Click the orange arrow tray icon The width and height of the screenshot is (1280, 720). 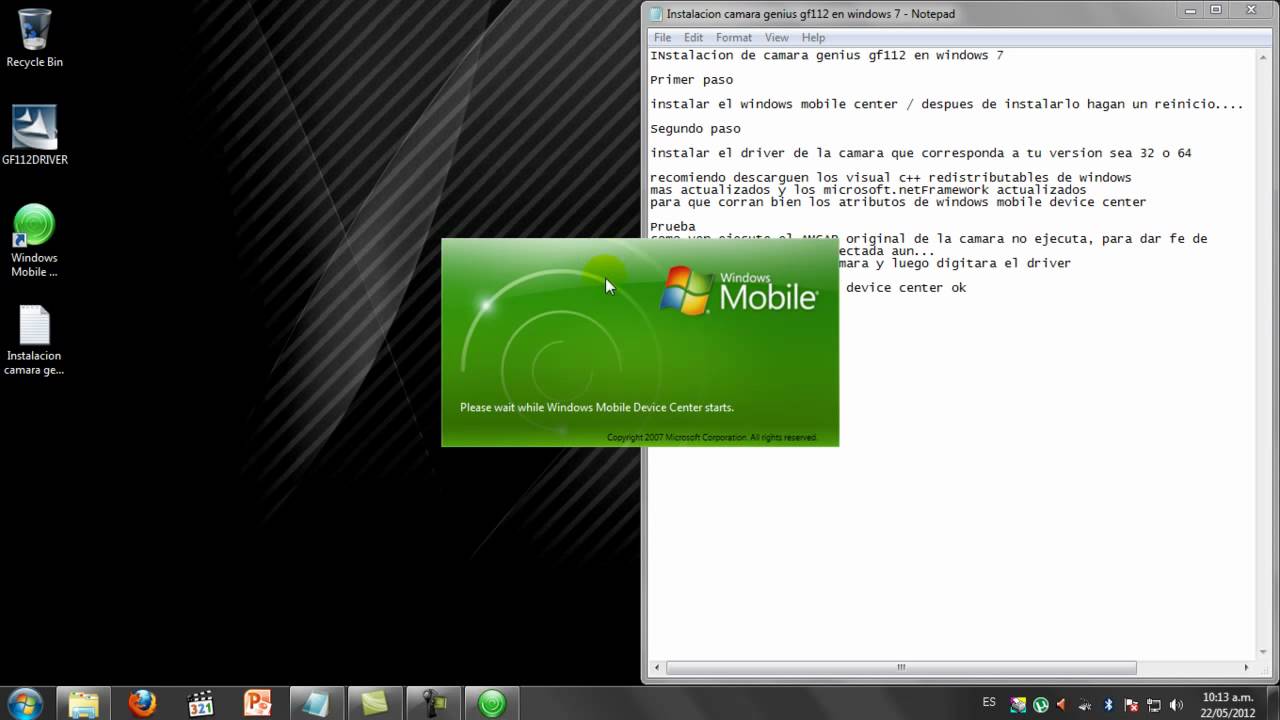1063,705
